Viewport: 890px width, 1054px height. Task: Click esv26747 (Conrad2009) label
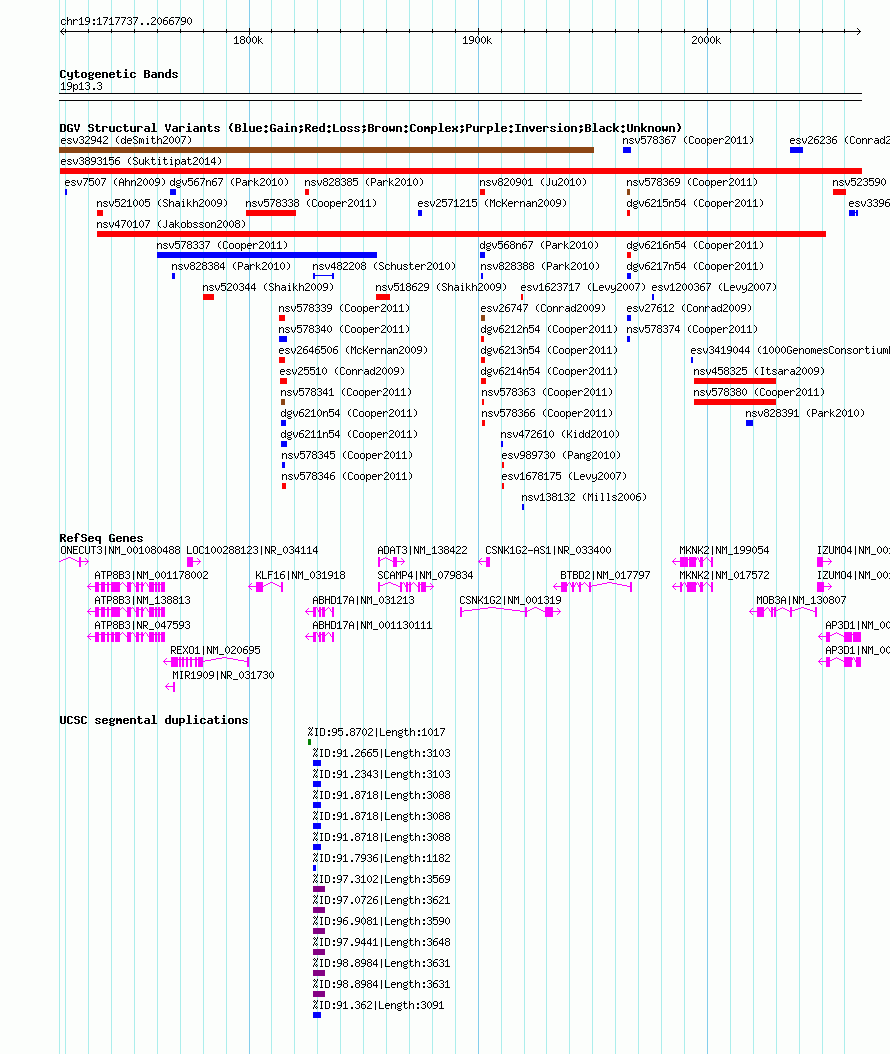click(x=543, y=308)
